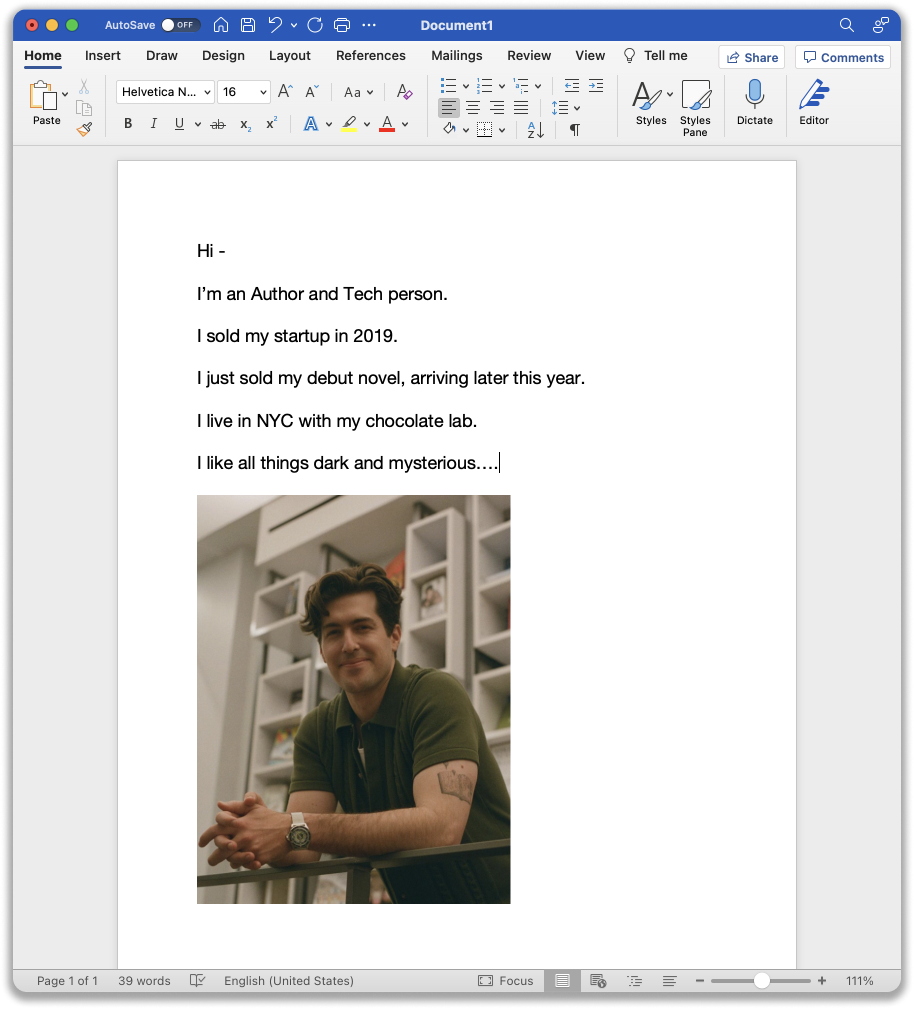Expand the line spacing dropdown
The image size is (914, 1009).
(577, 108)
